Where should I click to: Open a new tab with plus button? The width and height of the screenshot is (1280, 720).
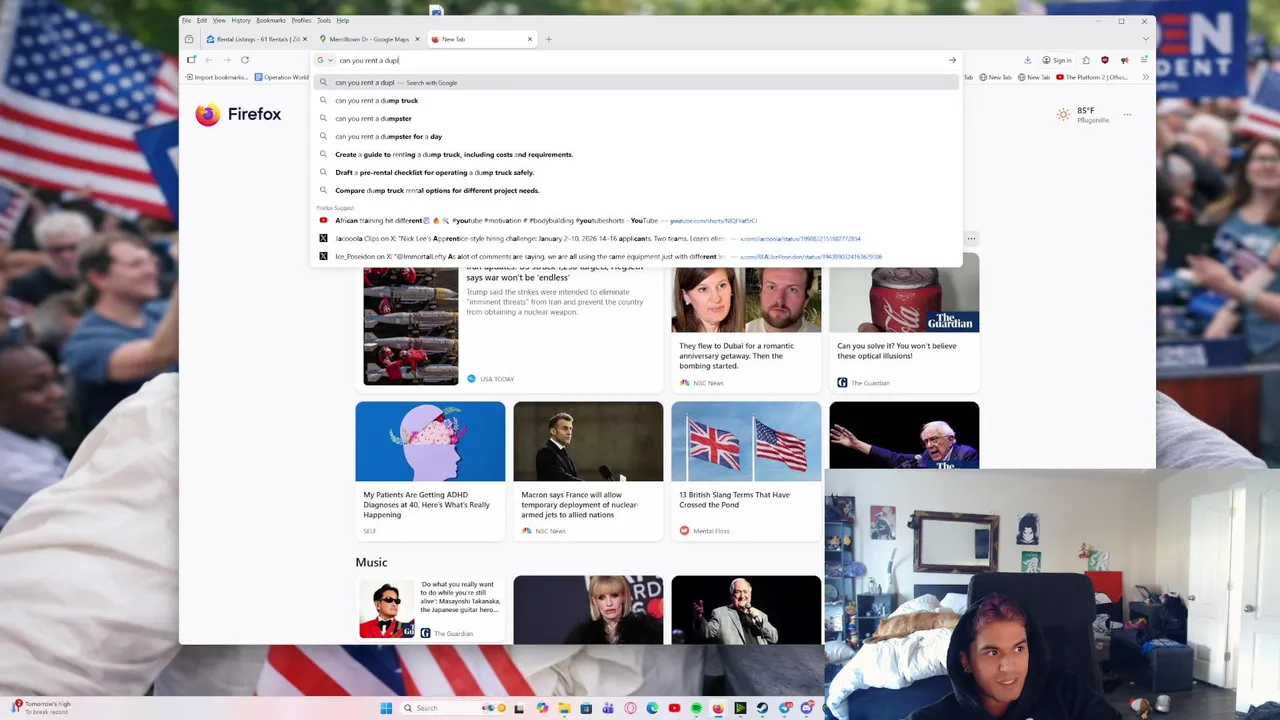point(548,39)
